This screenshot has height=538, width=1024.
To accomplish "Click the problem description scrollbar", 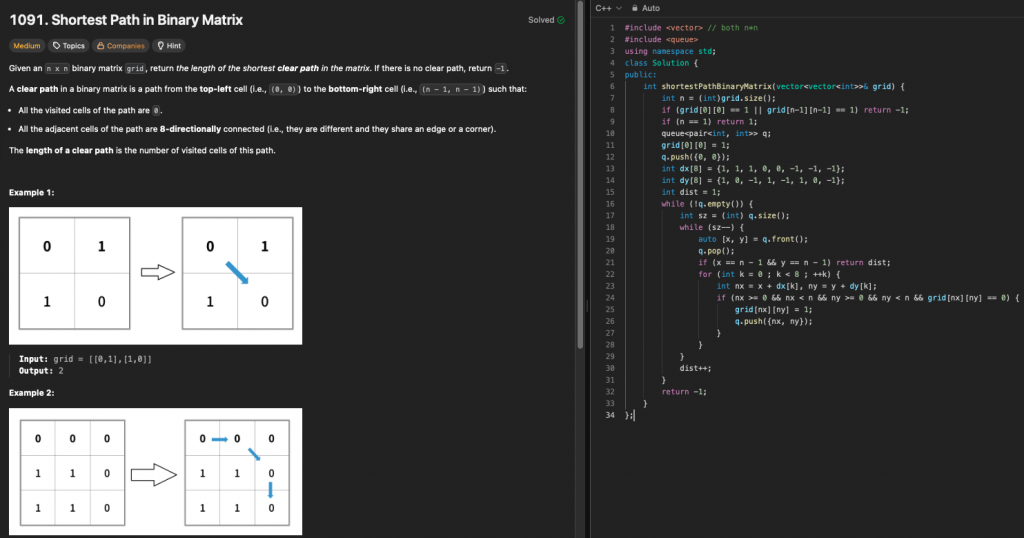I will pyautogui.click(x=580, y=176).
